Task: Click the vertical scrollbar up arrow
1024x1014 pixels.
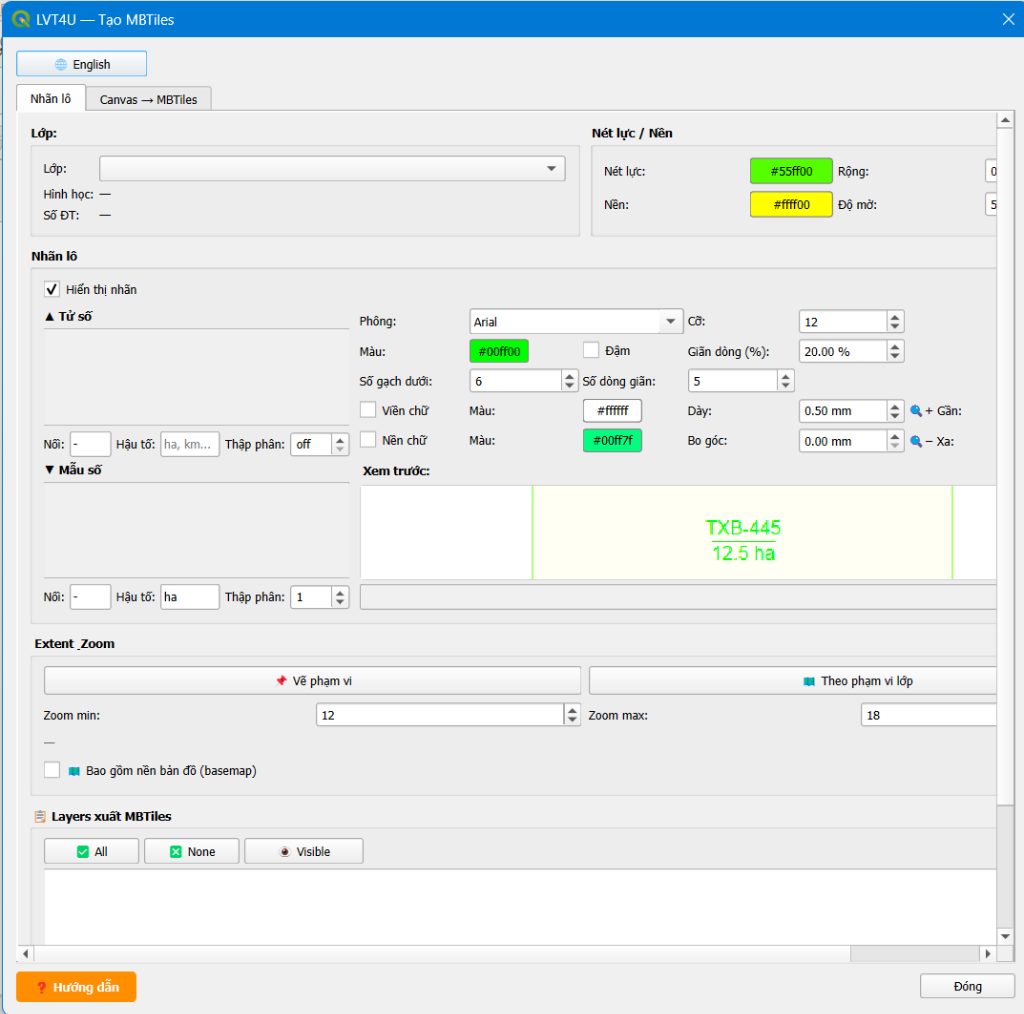Action: pyautogui.click(x=1005, y=120)
